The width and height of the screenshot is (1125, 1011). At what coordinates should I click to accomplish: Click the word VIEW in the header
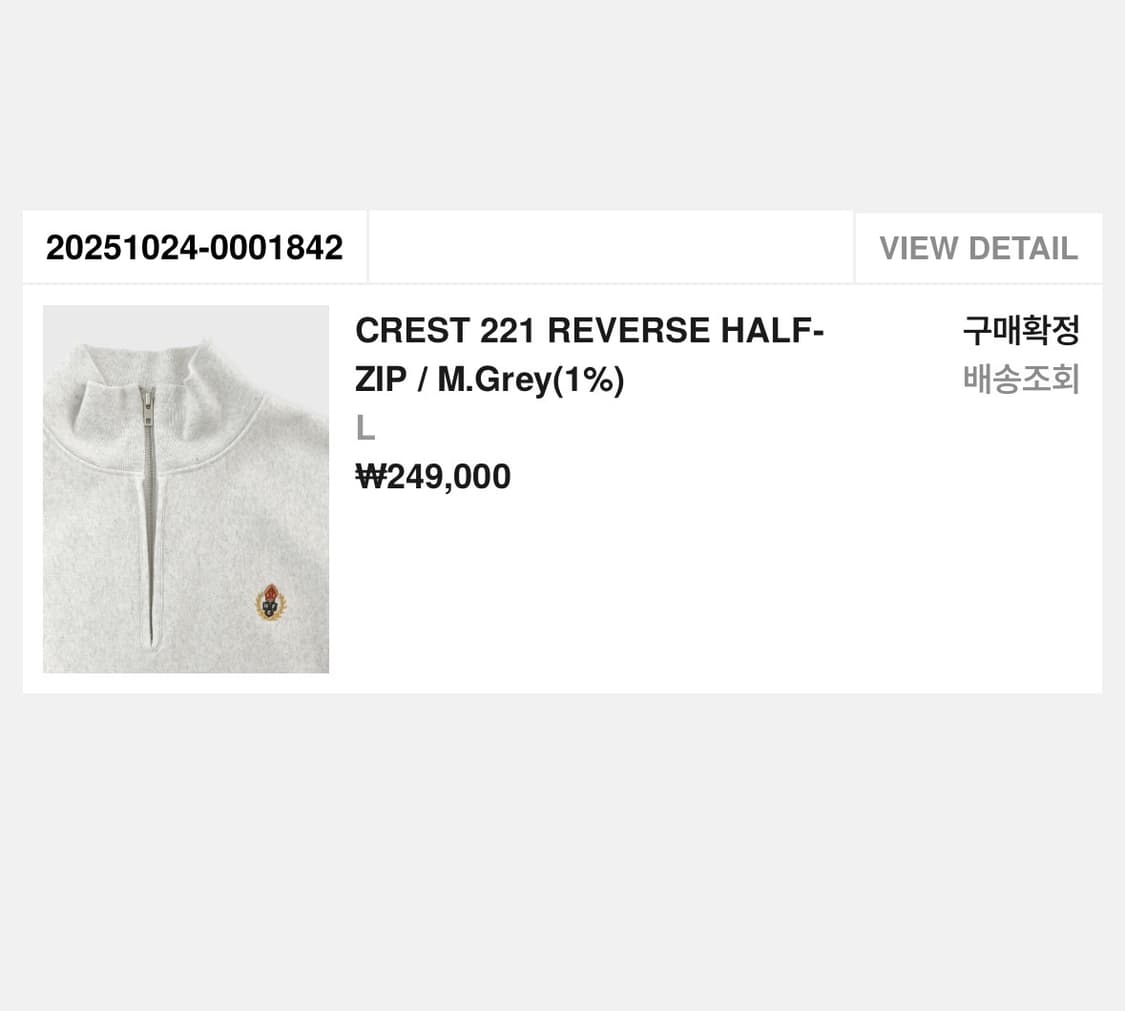click(x=918, y=248)
